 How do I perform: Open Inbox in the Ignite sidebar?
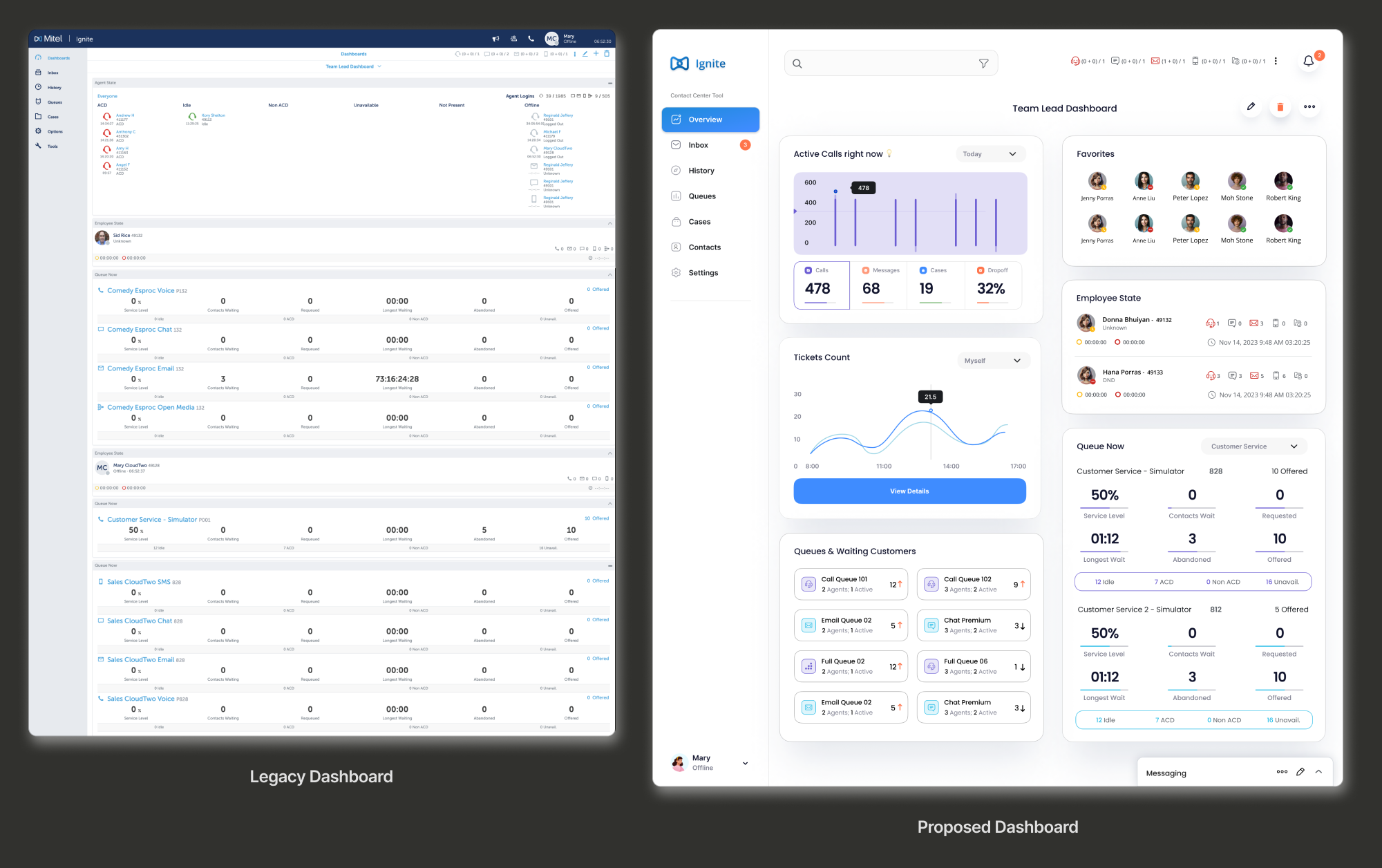click(x=698, y=145)
